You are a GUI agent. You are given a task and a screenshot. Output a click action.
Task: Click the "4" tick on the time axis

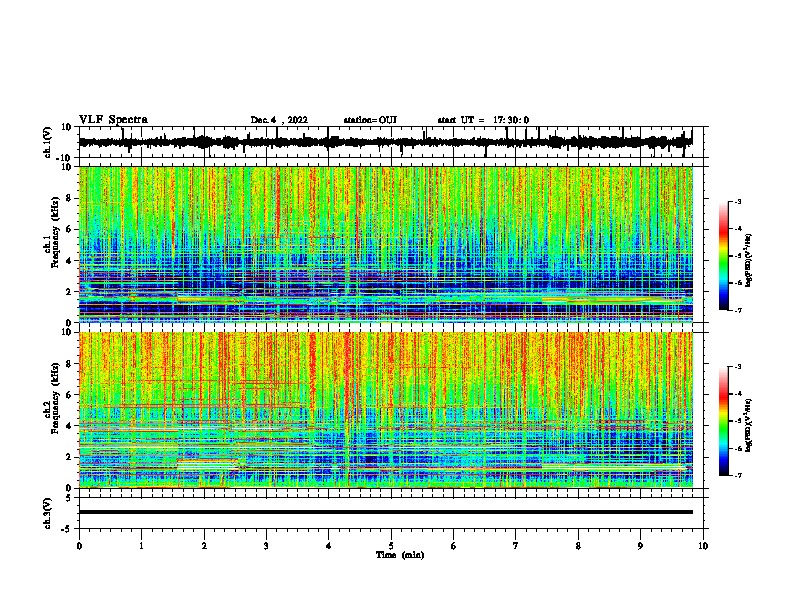tap(328, 546)
